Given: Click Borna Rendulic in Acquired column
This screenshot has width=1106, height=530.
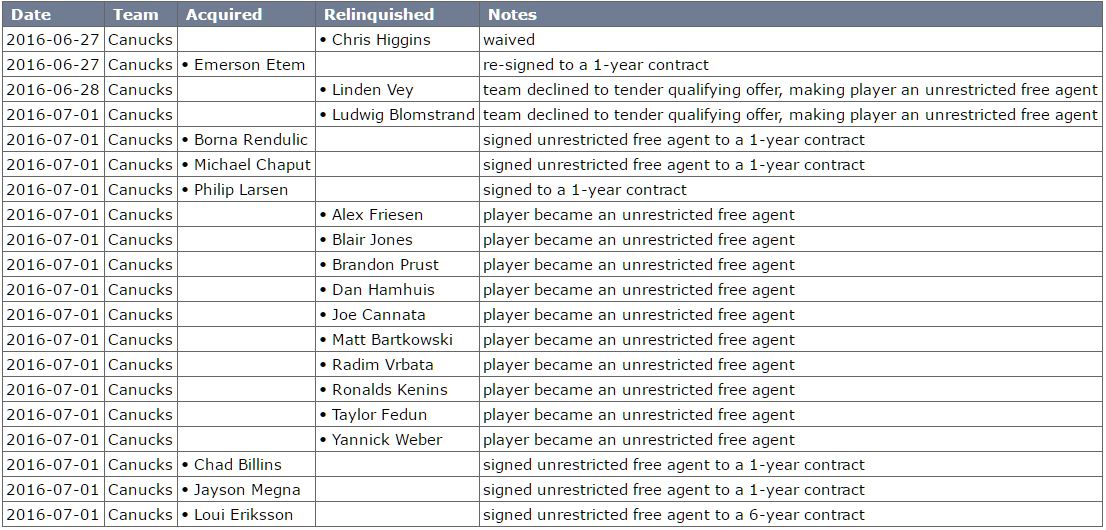Looking at the screenshot, I should [x=251, y=140].
